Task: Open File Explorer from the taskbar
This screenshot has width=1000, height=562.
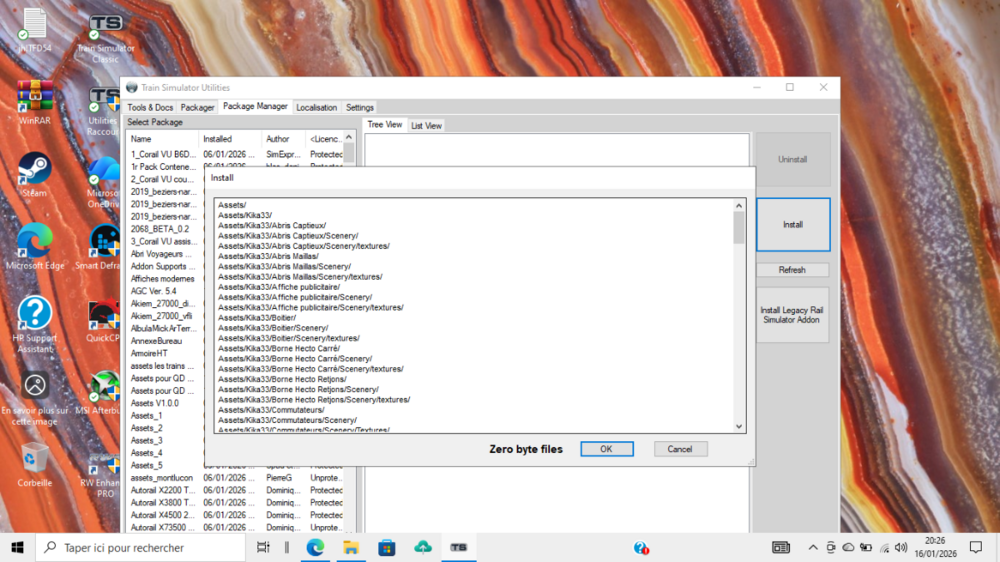Action: [351, 547]
